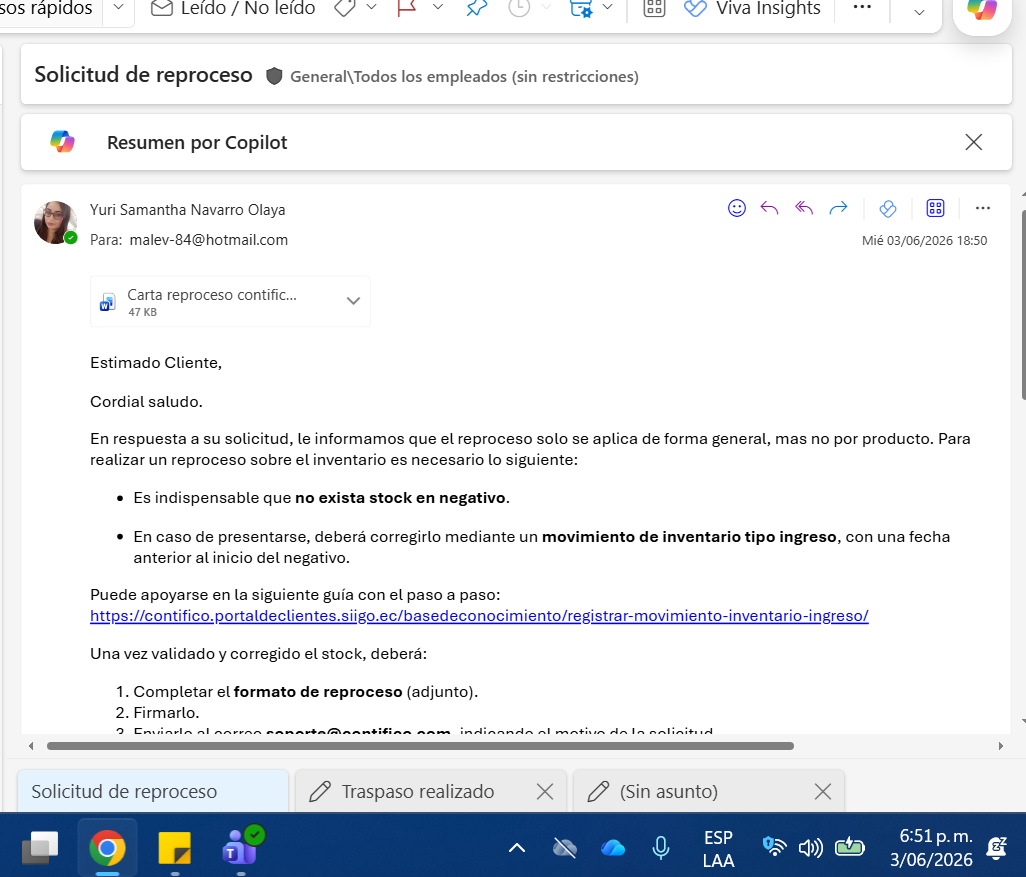Open notifications bell in taskbar

click(997, 848)
